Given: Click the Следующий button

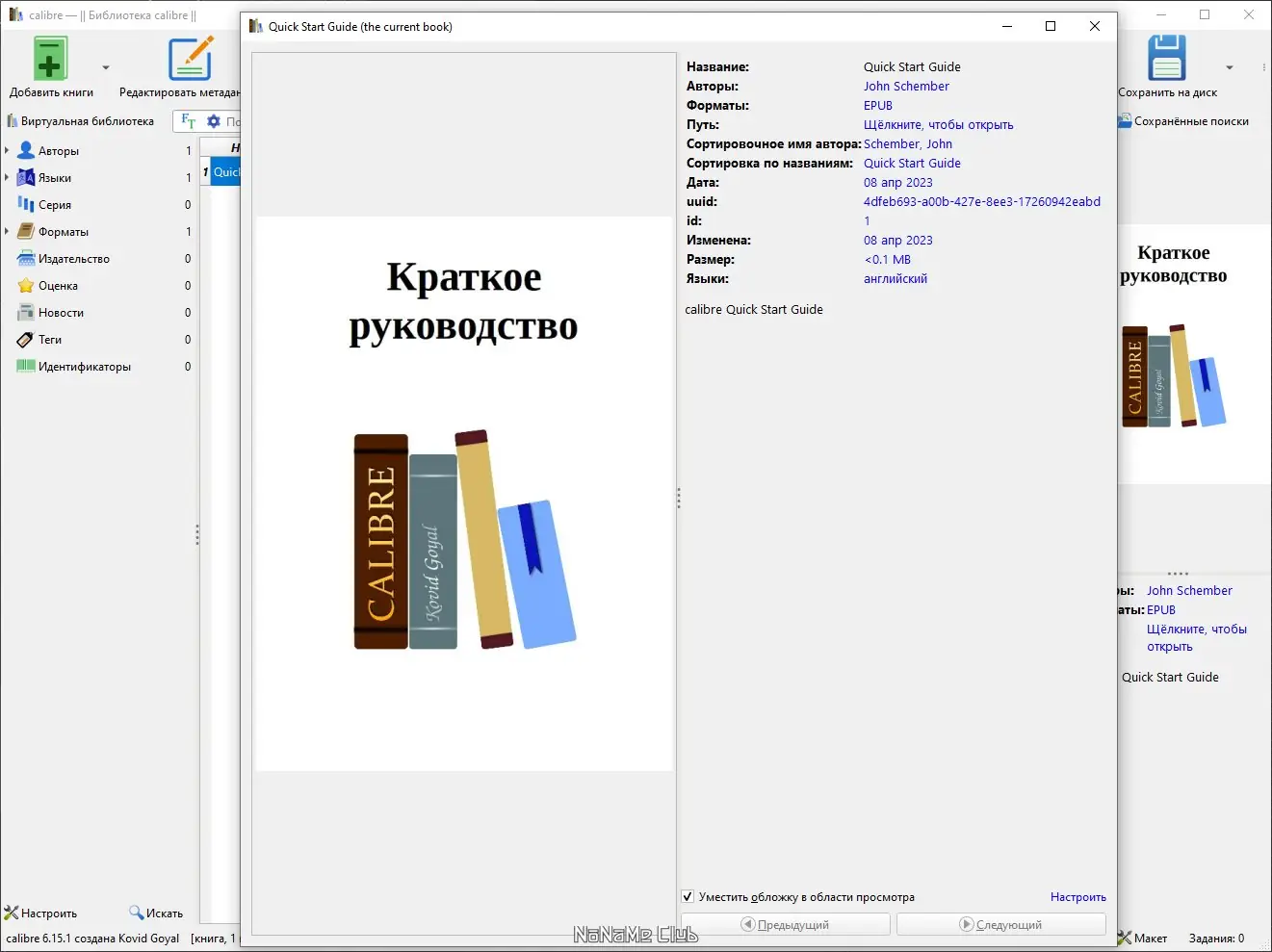Looking at the screenshot, I should [1000, 924].
